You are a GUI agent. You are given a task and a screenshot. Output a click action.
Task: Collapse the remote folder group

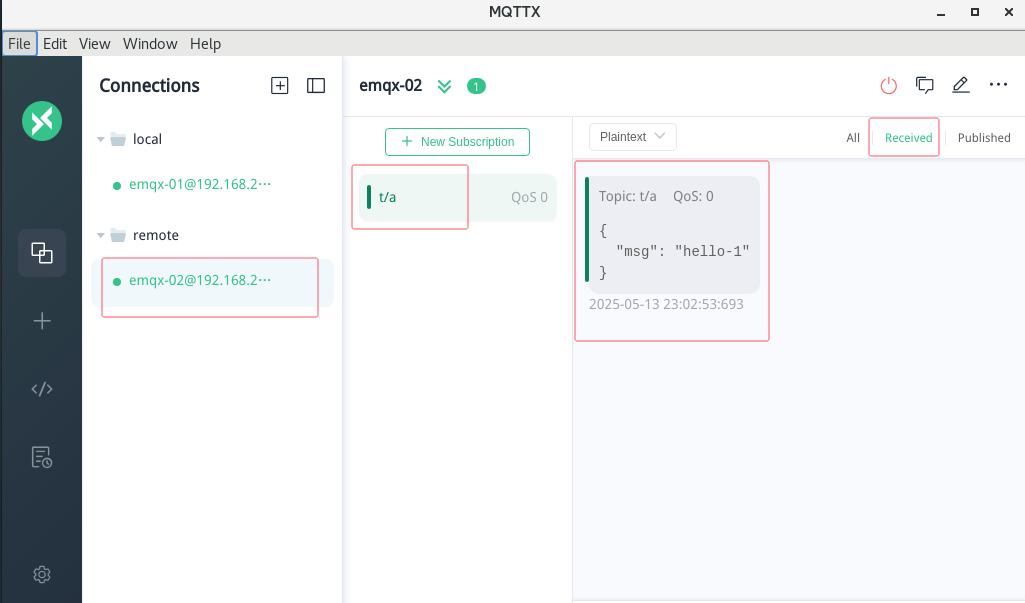point(101,235)
